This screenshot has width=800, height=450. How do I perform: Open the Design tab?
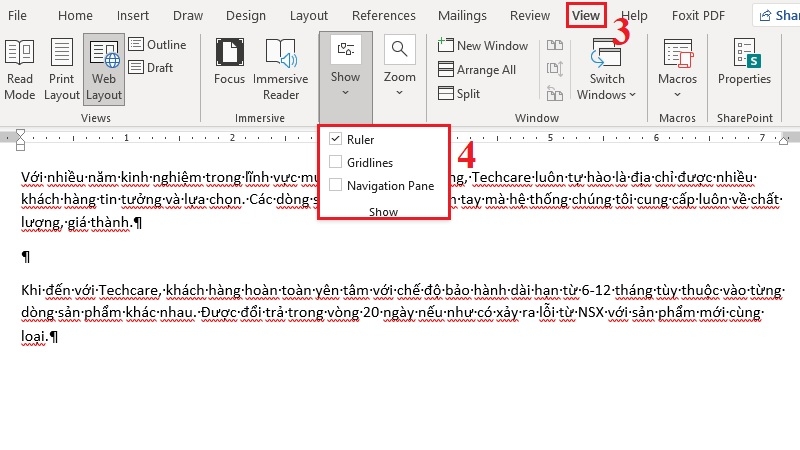[245, 16]
